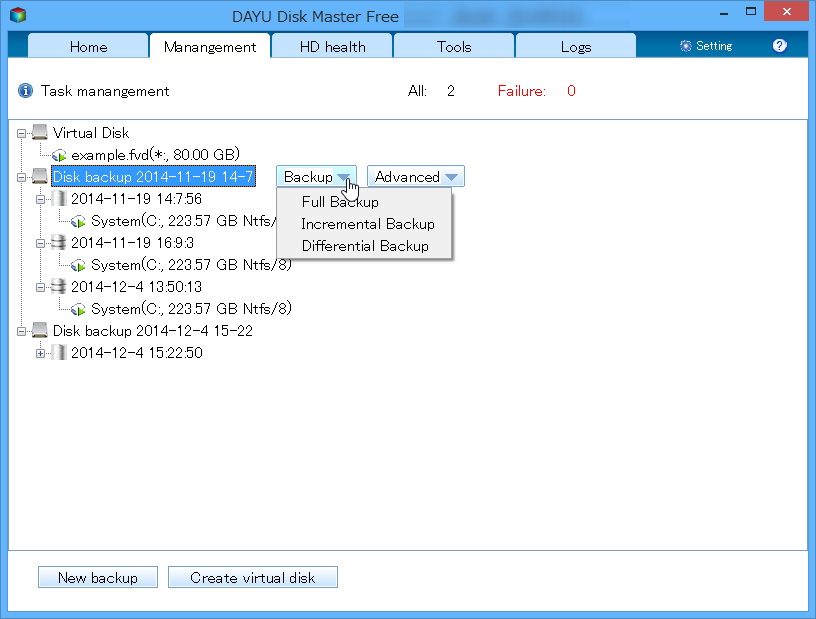Click the All: 2 task count
This screenshot has width=816, height=619.
(x=431, y=91)
